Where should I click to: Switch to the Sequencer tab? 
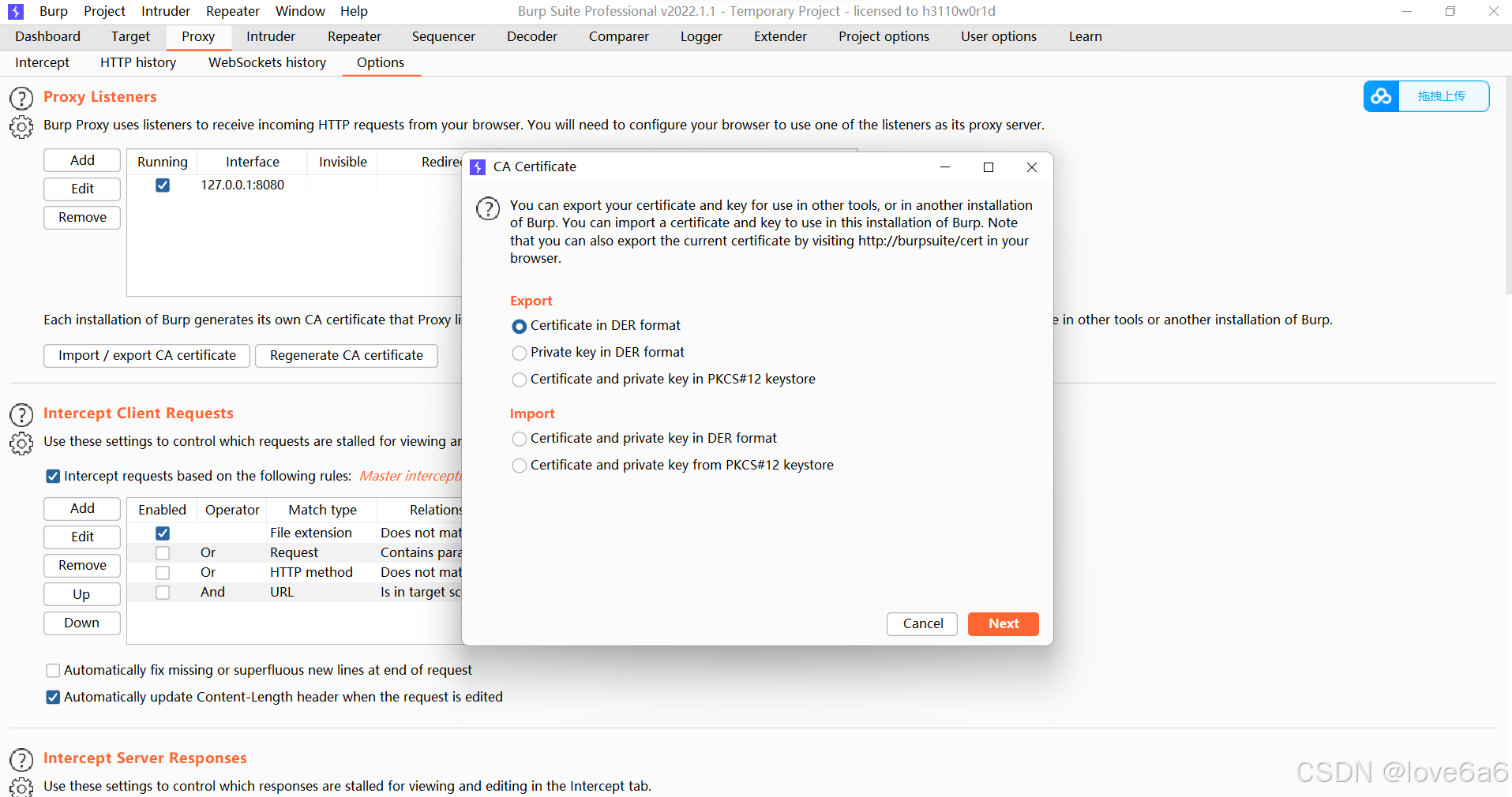click(x=444, y=36)
